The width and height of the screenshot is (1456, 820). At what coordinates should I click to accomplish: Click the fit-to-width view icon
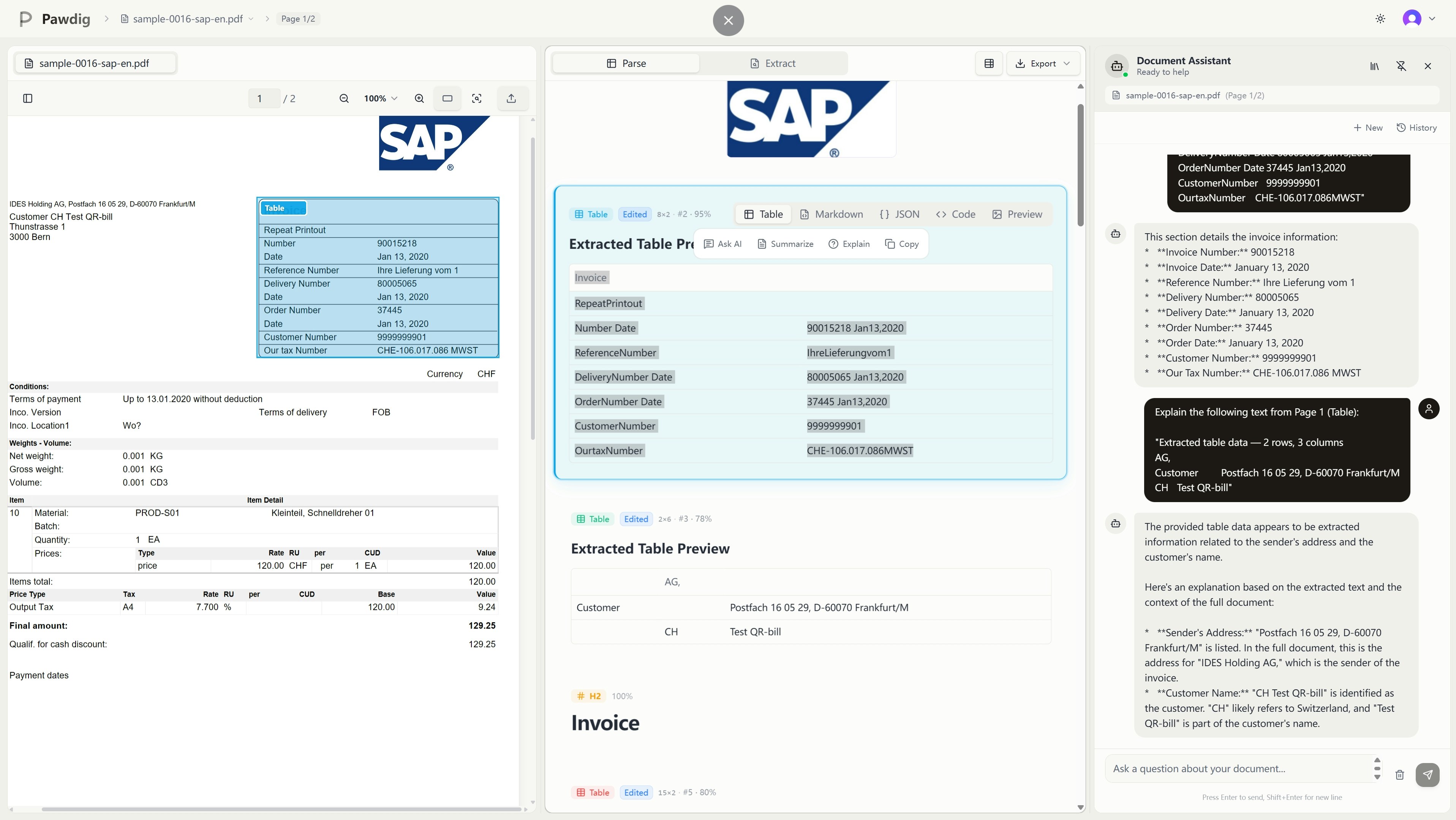(447, 98)
